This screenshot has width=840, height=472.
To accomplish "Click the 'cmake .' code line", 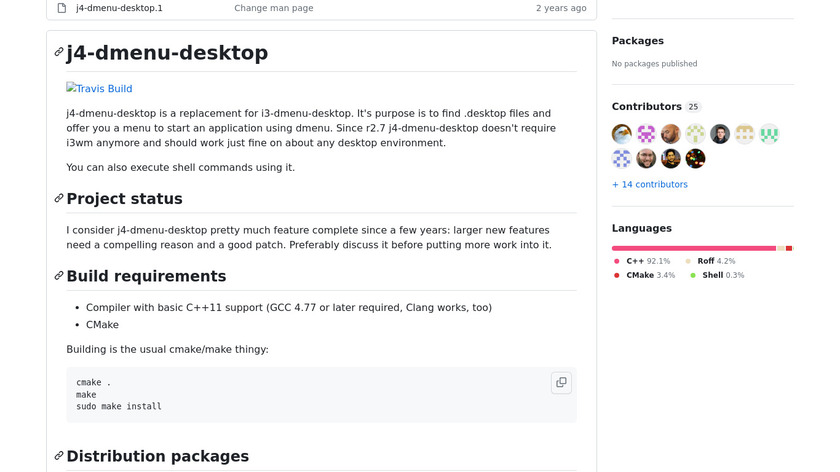I will coord(93,383).
